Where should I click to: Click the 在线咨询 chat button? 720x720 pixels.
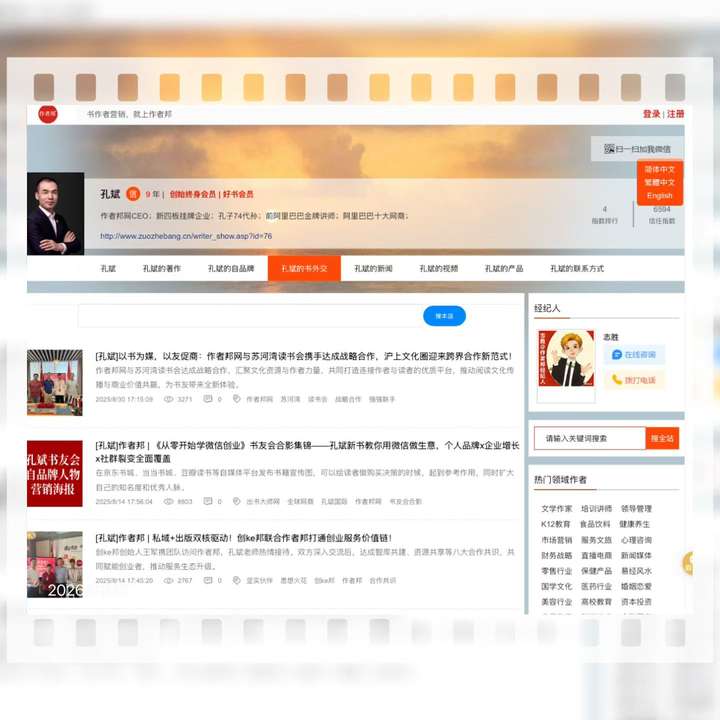click(634, 354)
